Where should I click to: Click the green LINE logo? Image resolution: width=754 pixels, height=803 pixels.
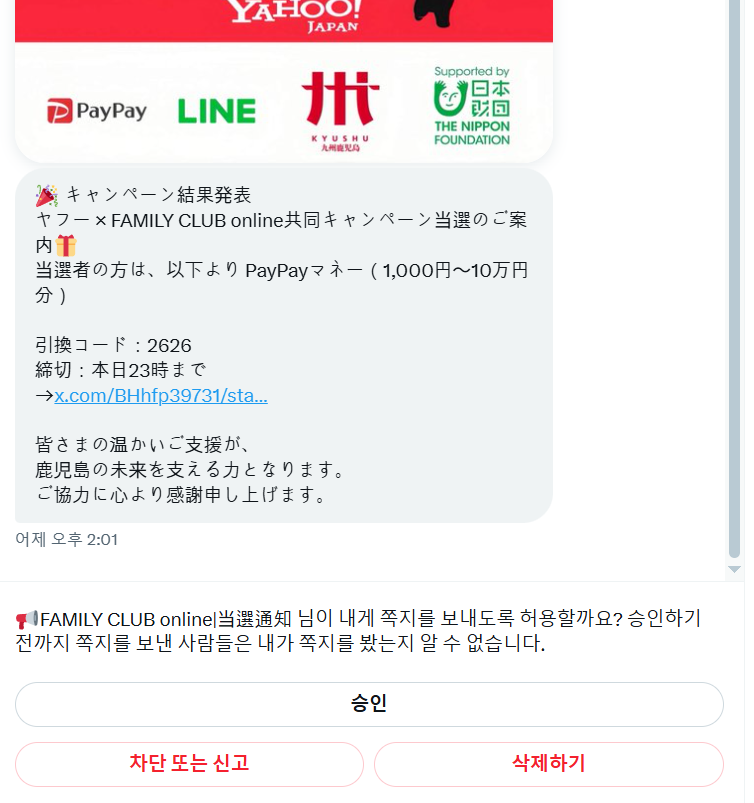click(217, 111)
